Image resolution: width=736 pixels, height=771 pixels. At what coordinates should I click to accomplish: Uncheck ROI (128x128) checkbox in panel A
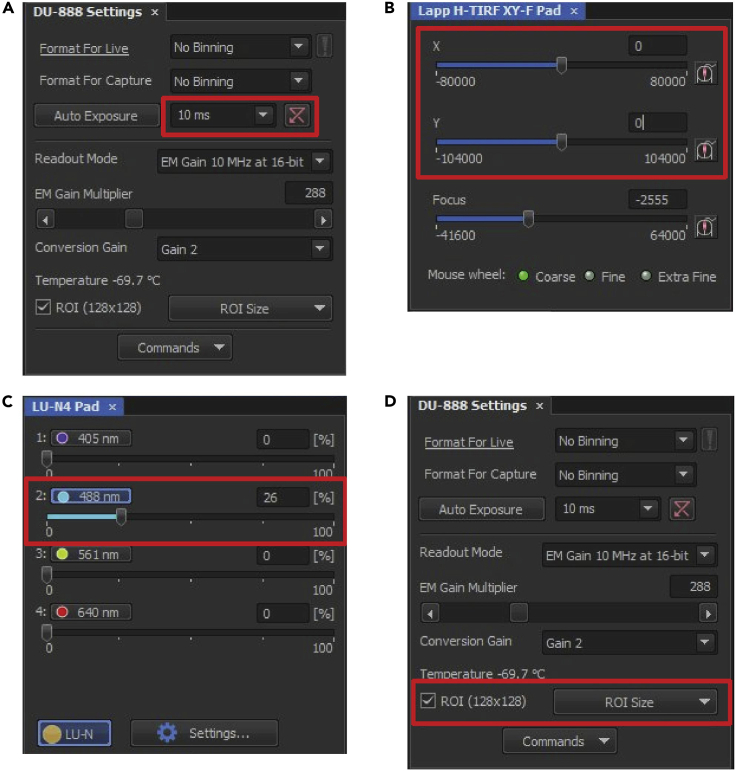(43, 307)
